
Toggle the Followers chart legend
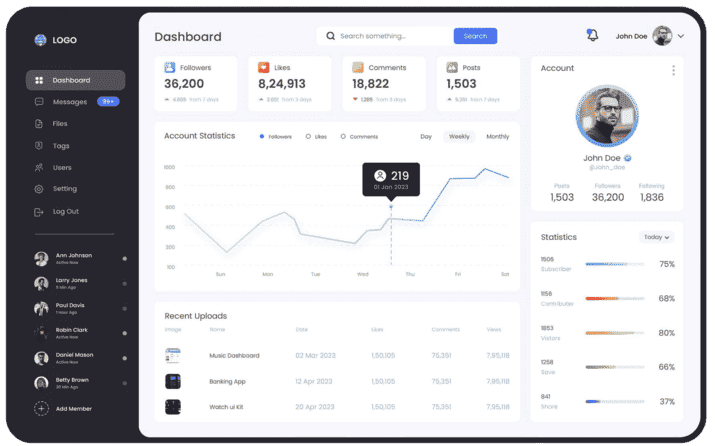click(262, 136)
